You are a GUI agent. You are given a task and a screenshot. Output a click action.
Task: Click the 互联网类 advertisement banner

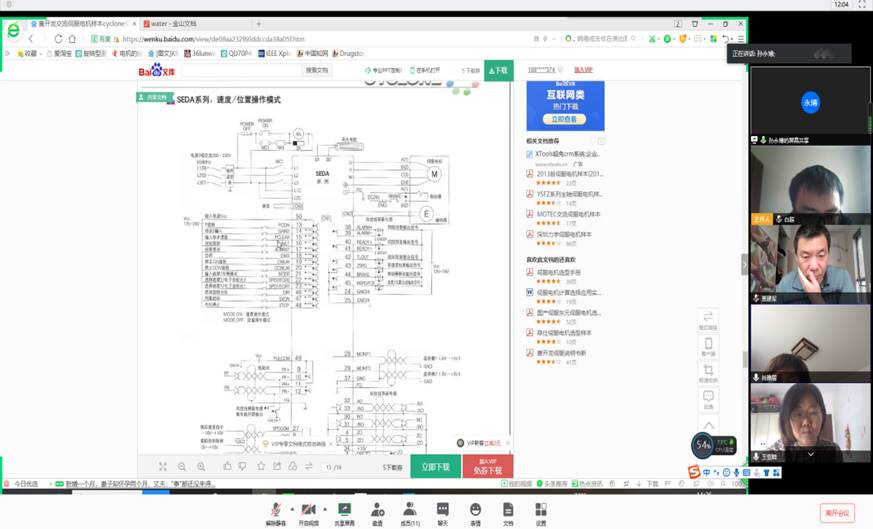click(x=565, y=105)
